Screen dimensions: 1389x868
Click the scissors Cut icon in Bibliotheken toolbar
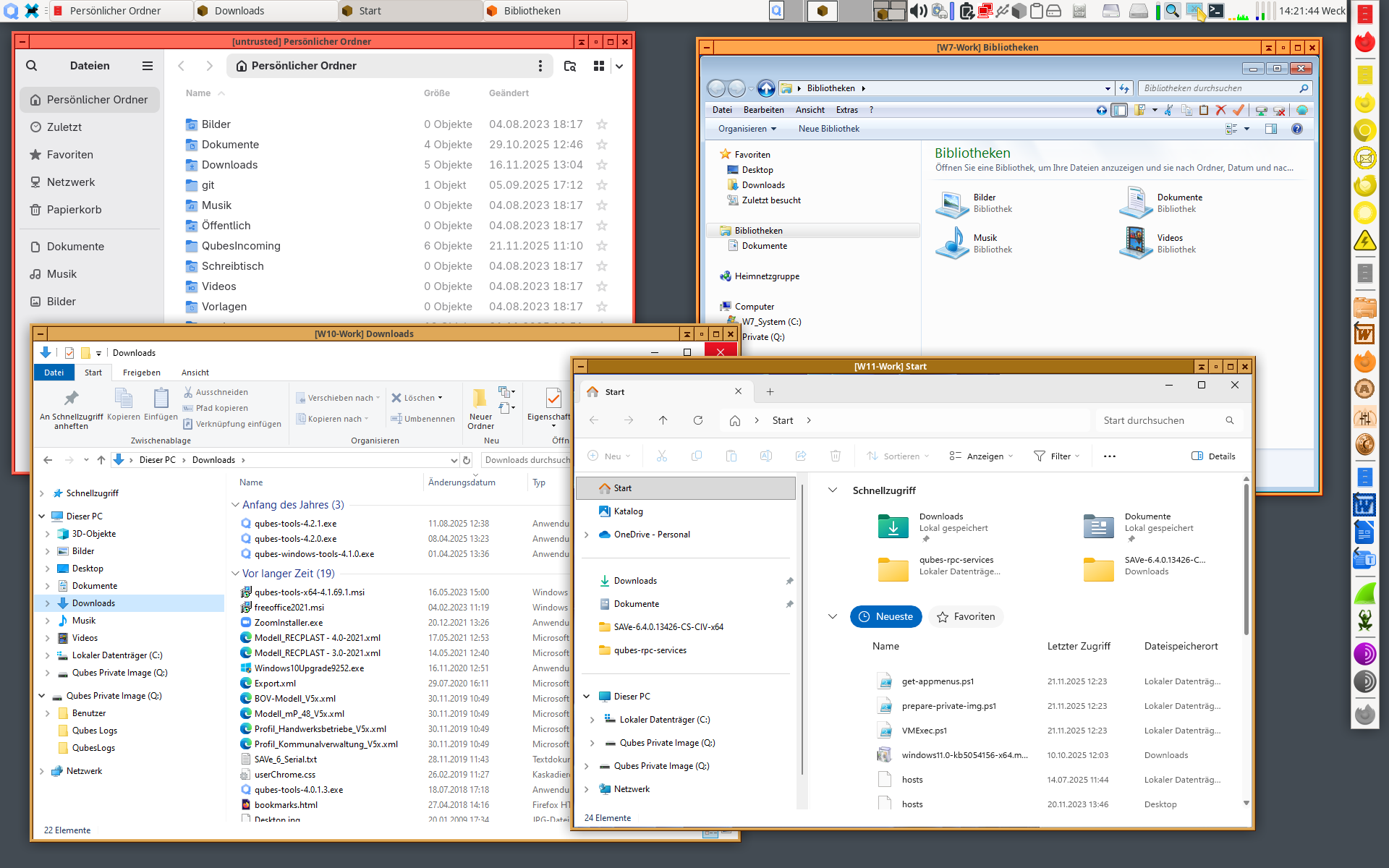pyautogui.click(x=1169, y=110)
